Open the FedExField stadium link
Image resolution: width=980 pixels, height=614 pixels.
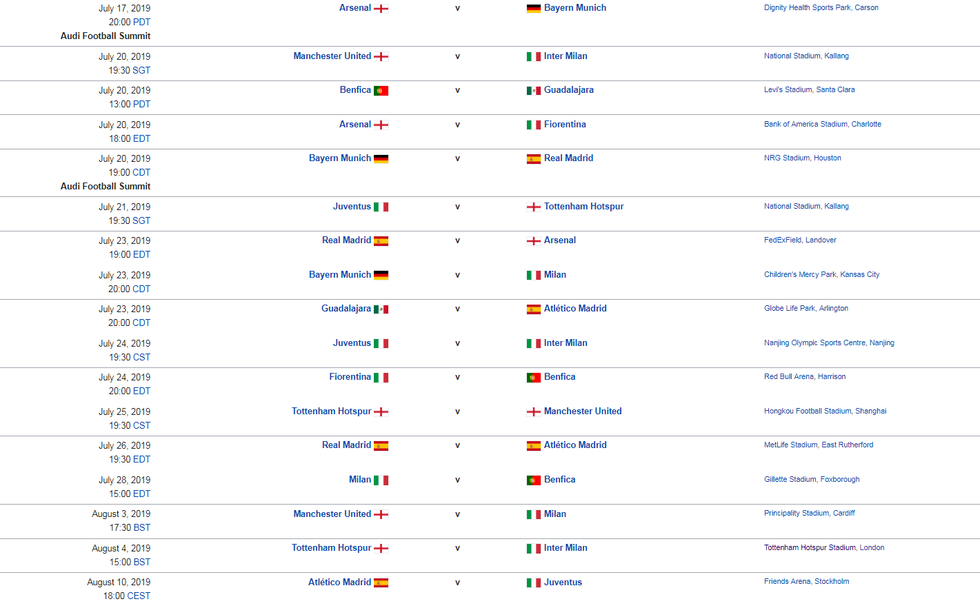785,240
